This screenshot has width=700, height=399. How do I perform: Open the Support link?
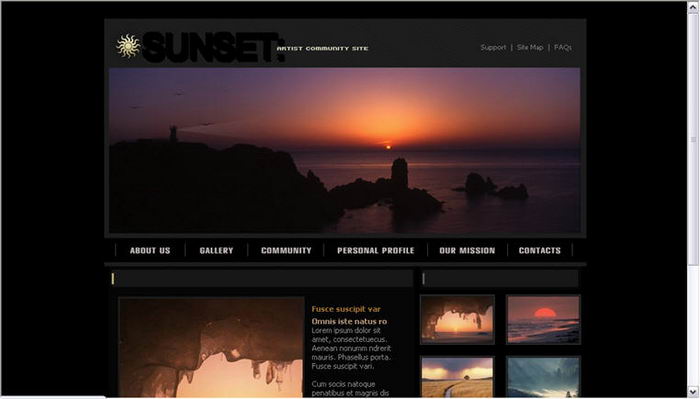click(x=493, y=47)
